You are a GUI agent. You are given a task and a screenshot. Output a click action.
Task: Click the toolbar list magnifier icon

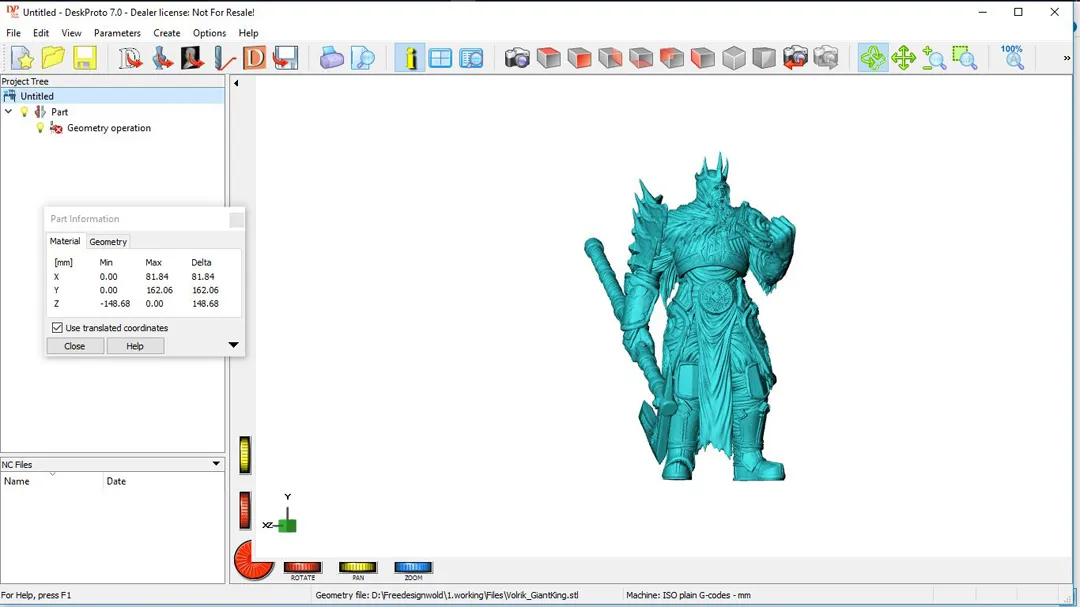pos(471,58)
